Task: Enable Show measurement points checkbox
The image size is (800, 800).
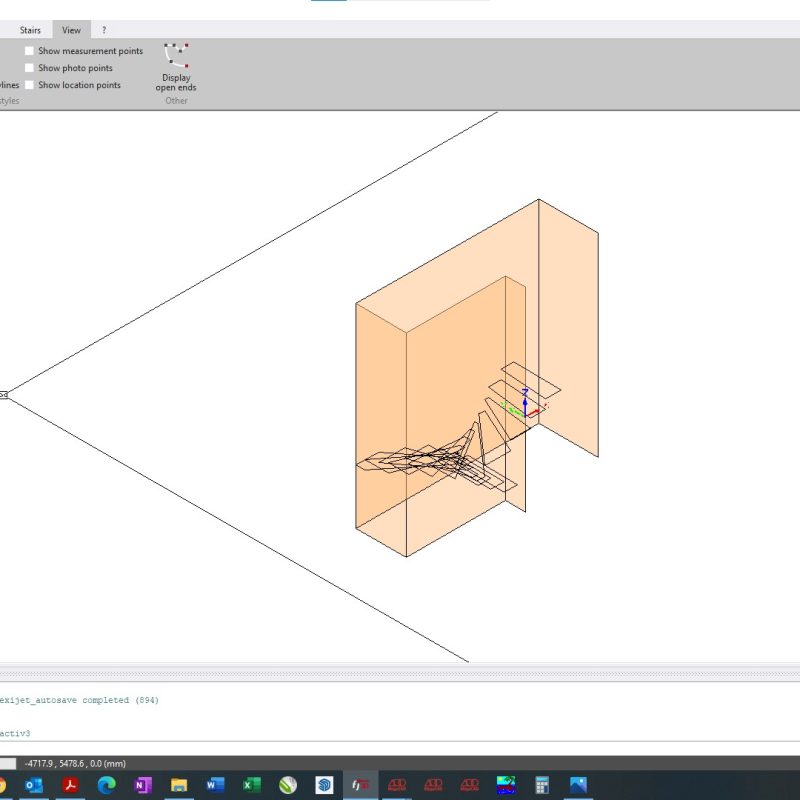Action: click(x=30, y=51)
